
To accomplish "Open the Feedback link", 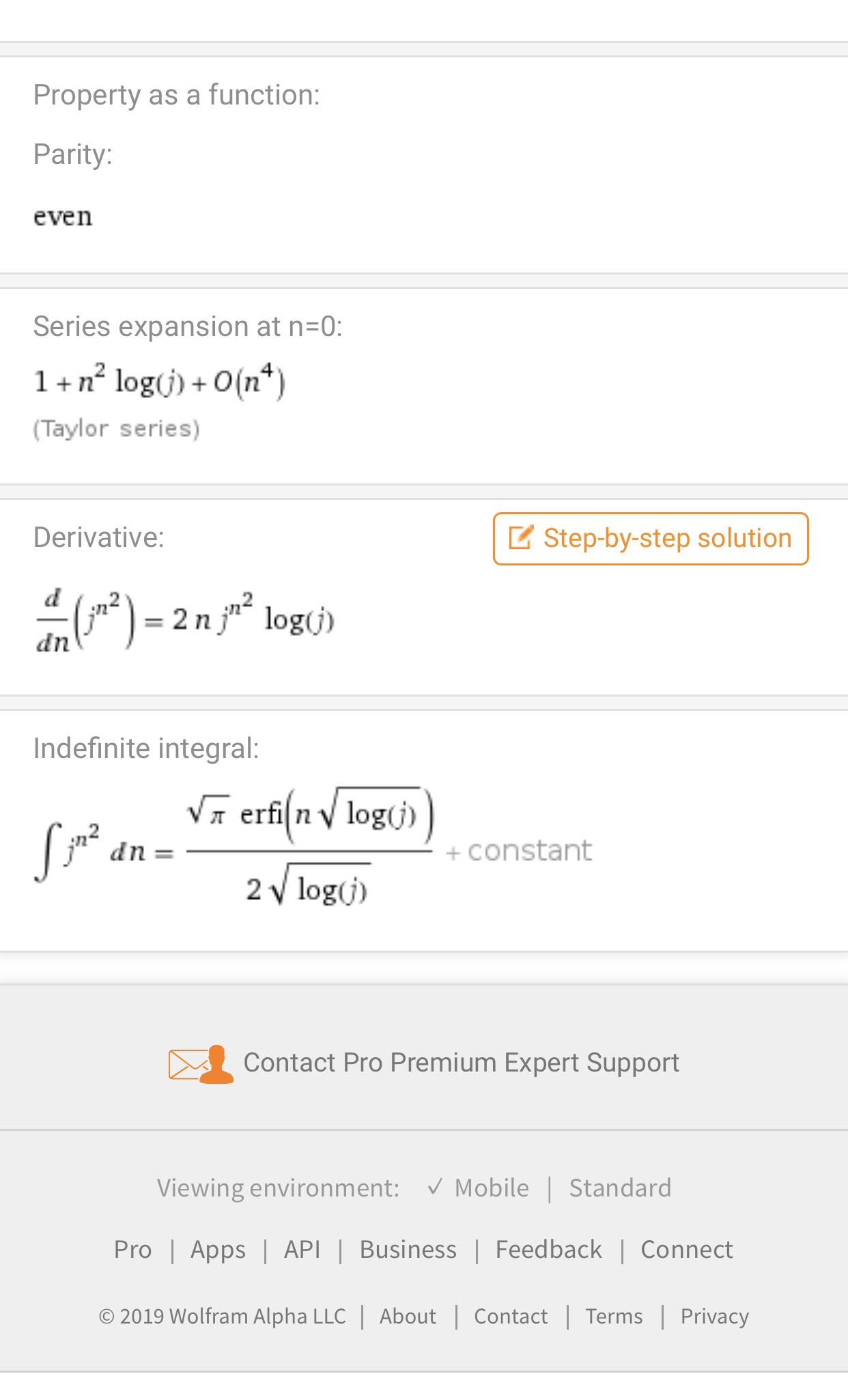I will click(x=548, y=1250).
